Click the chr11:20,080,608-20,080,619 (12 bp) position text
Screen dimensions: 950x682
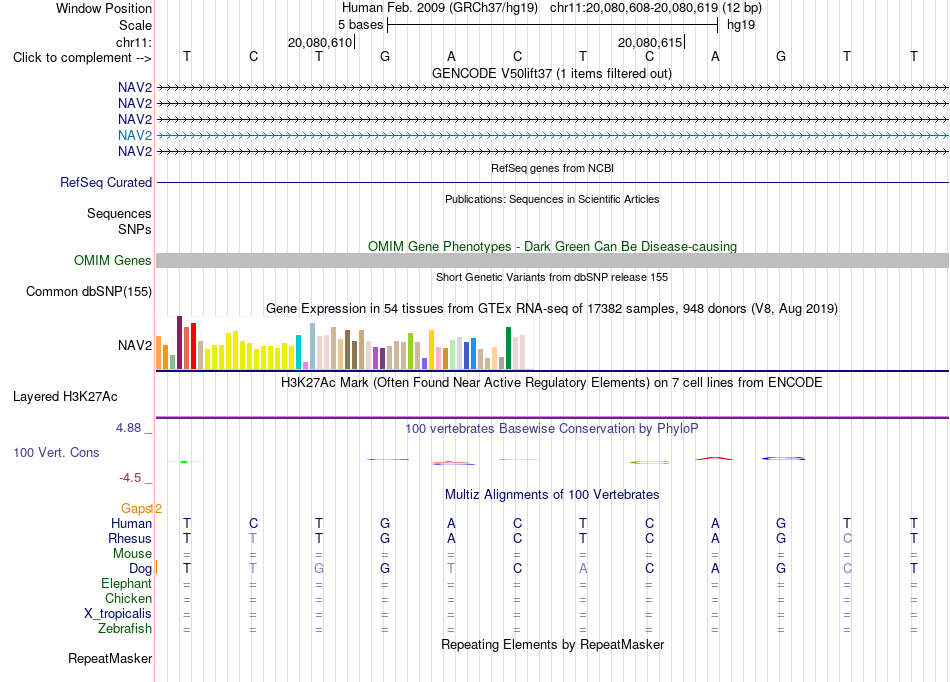pyautogui.click(x=656, y=8)
